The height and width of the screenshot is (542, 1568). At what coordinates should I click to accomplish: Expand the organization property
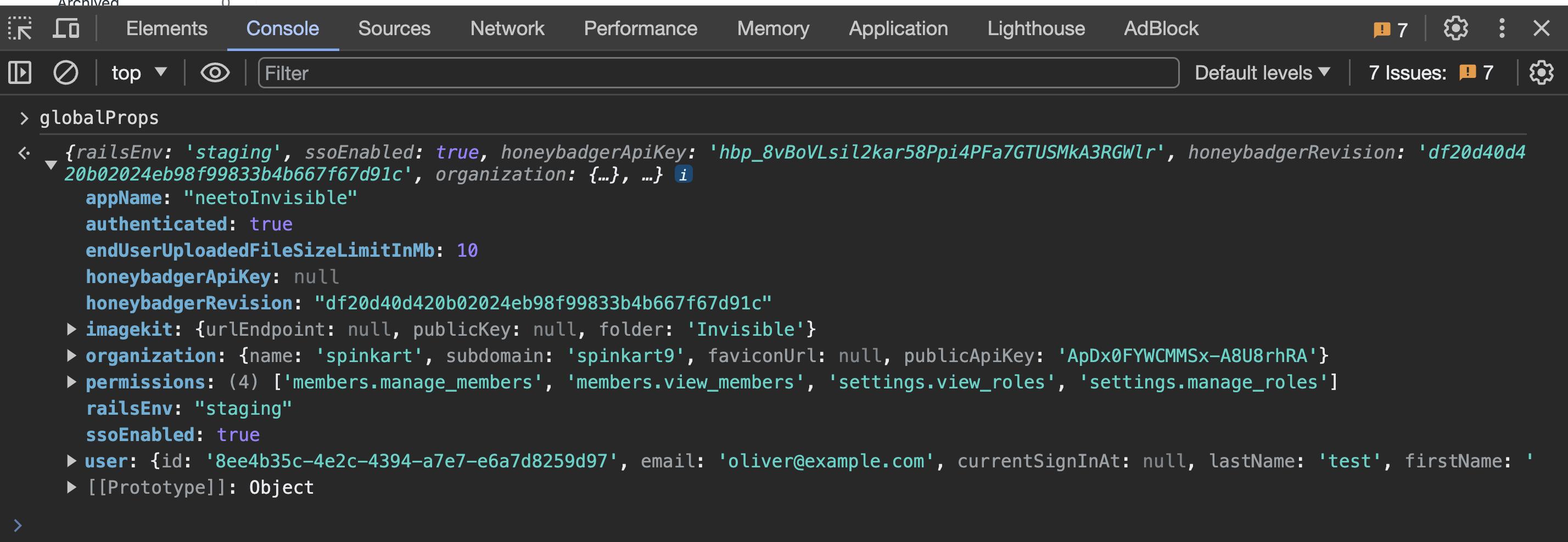click(x=71, y=356)
